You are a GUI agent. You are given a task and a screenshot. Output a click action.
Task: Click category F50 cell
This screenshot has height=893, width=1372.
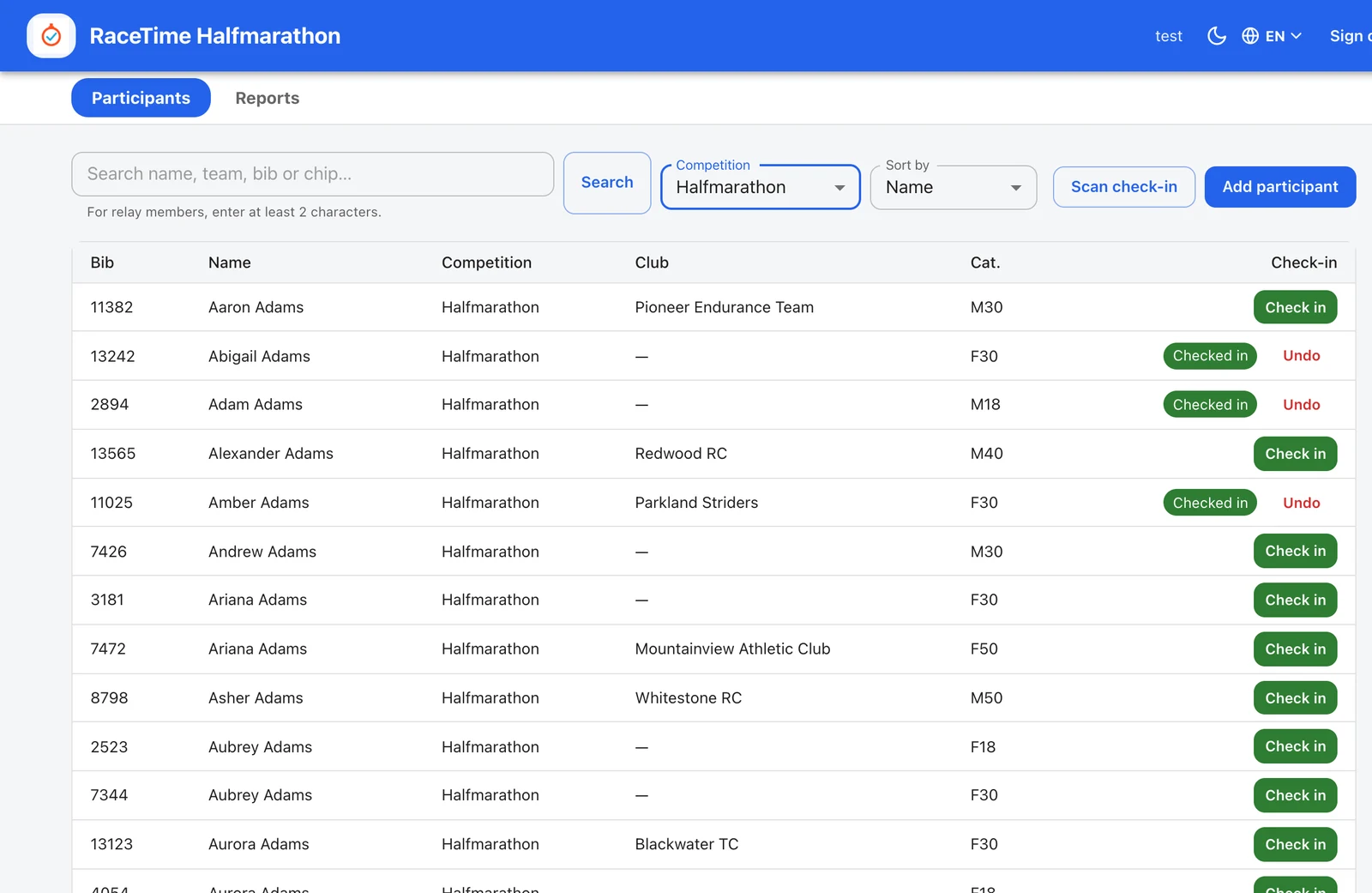tap(984, 649)
